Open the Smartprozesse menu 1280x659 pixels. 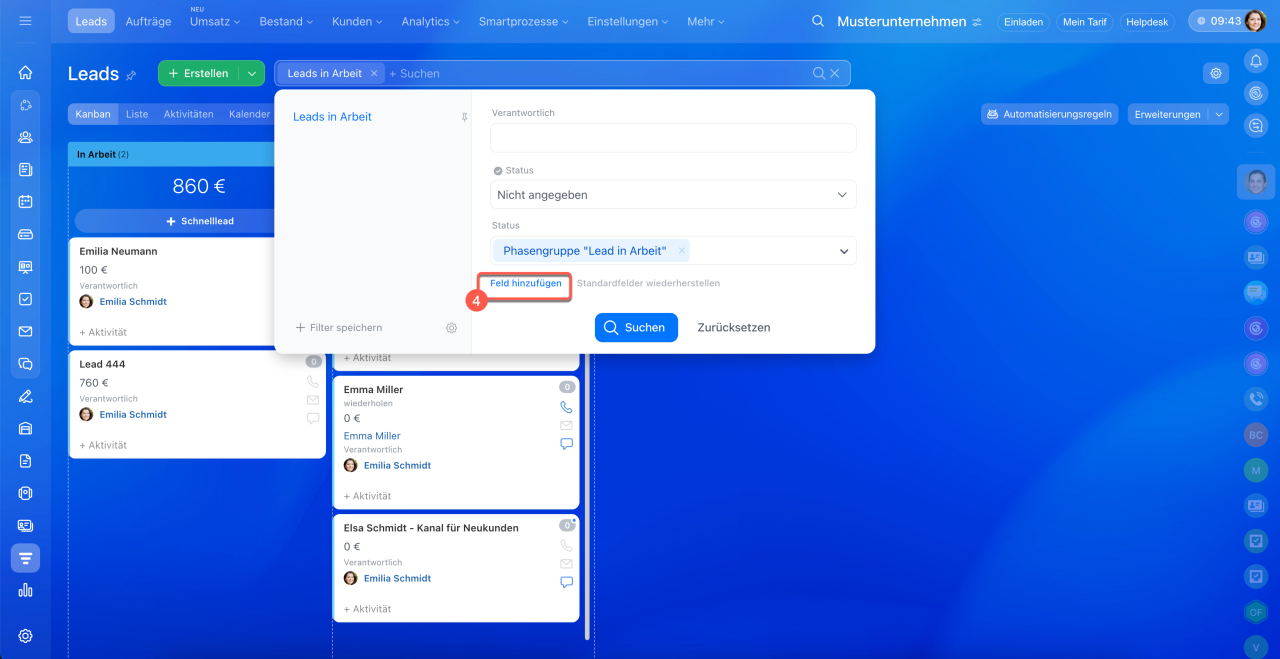tap(525, 21)
